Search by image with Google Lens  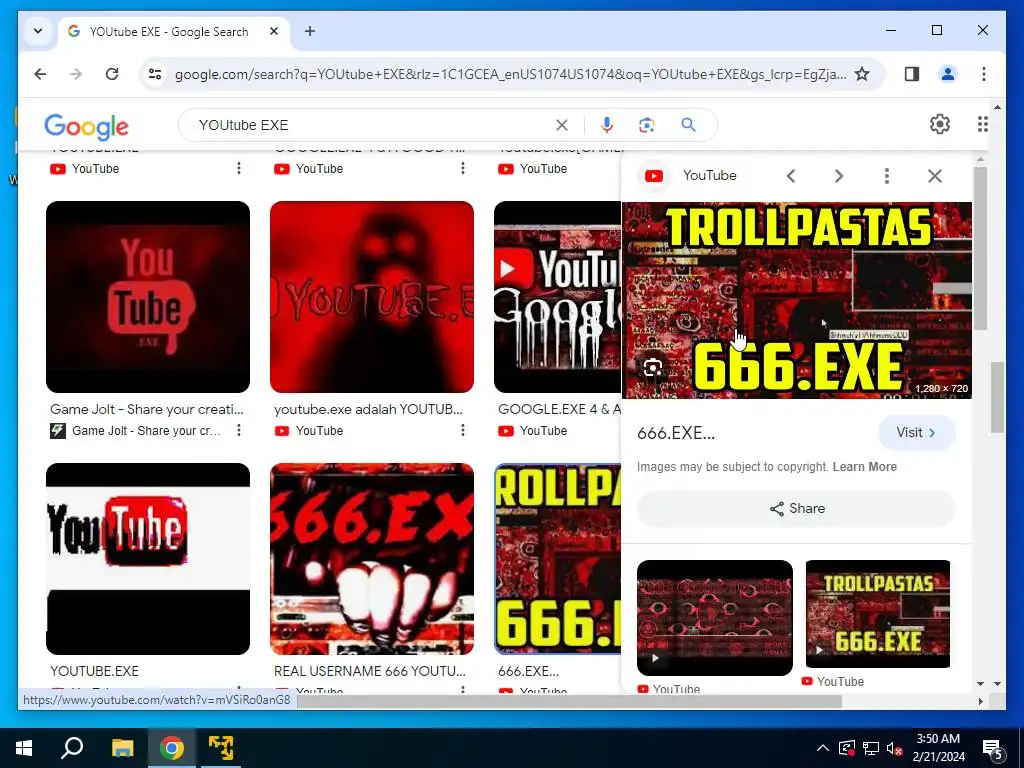[x=647, y=125]
